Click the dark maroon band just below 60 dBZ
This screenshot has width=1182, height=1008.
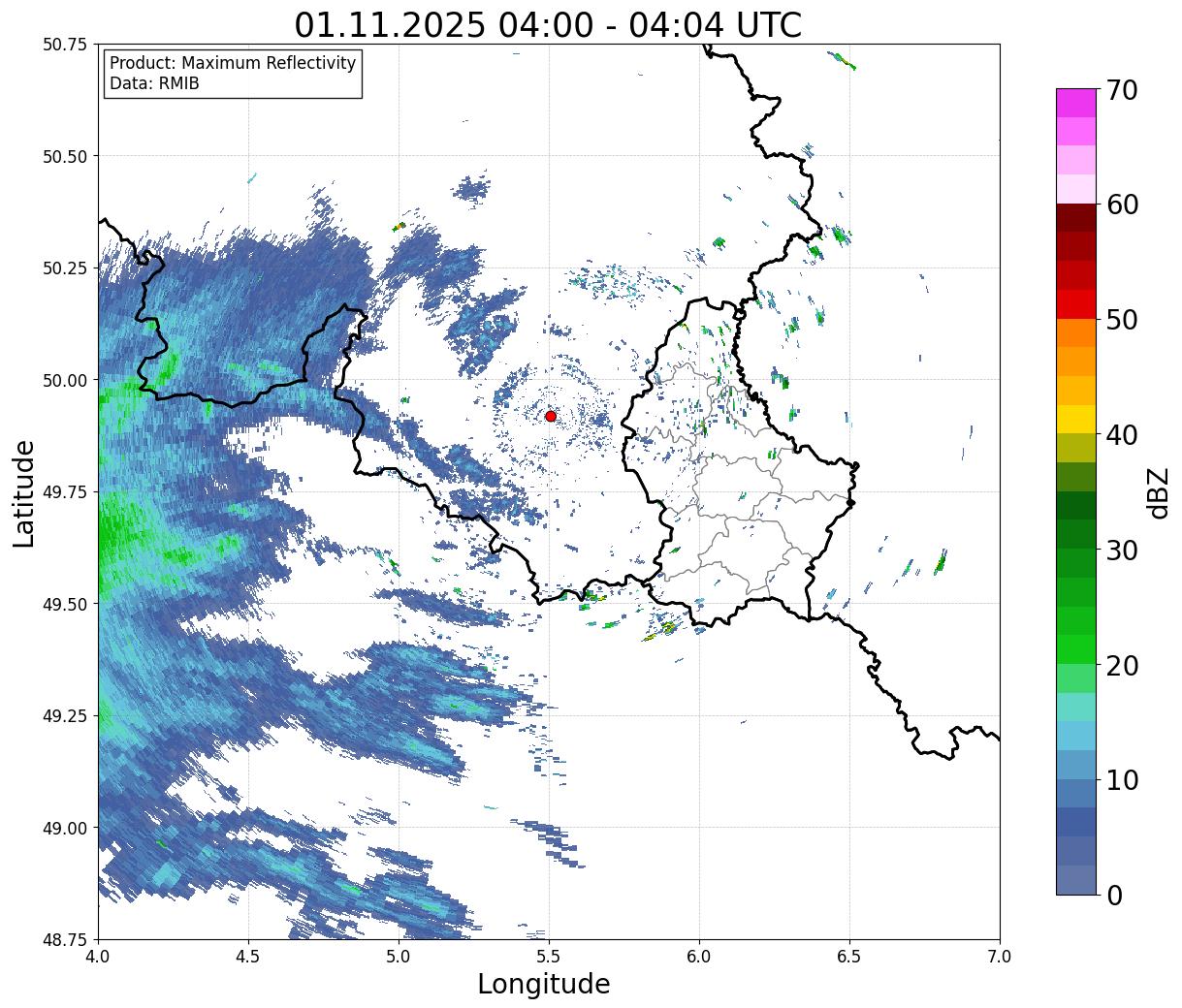1076,217
